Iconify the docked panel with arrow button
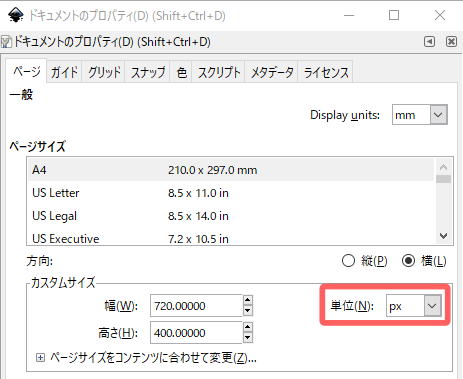Viewport: 463px width, 379px height. click(x=429, y=42)
